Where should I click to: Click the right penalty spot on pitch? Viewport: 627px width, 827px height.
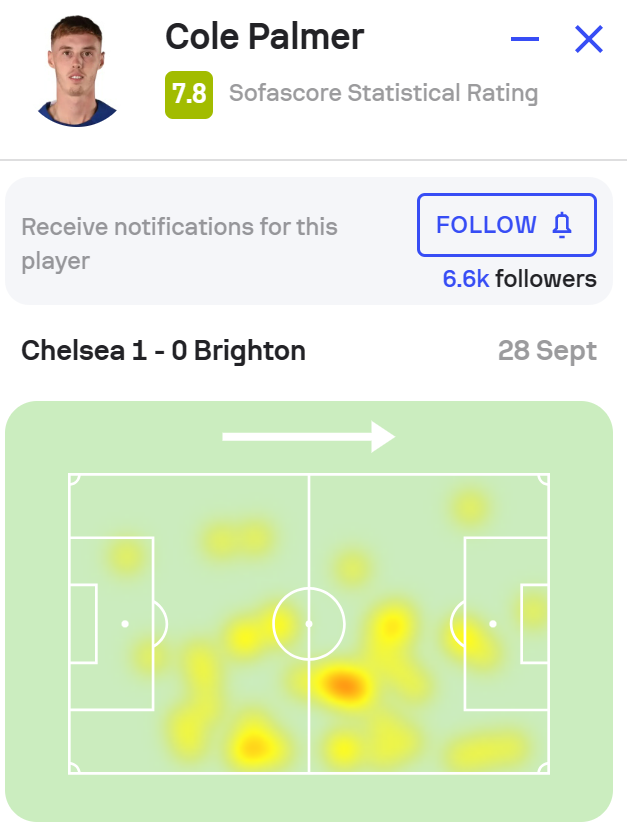coord(492,624)
